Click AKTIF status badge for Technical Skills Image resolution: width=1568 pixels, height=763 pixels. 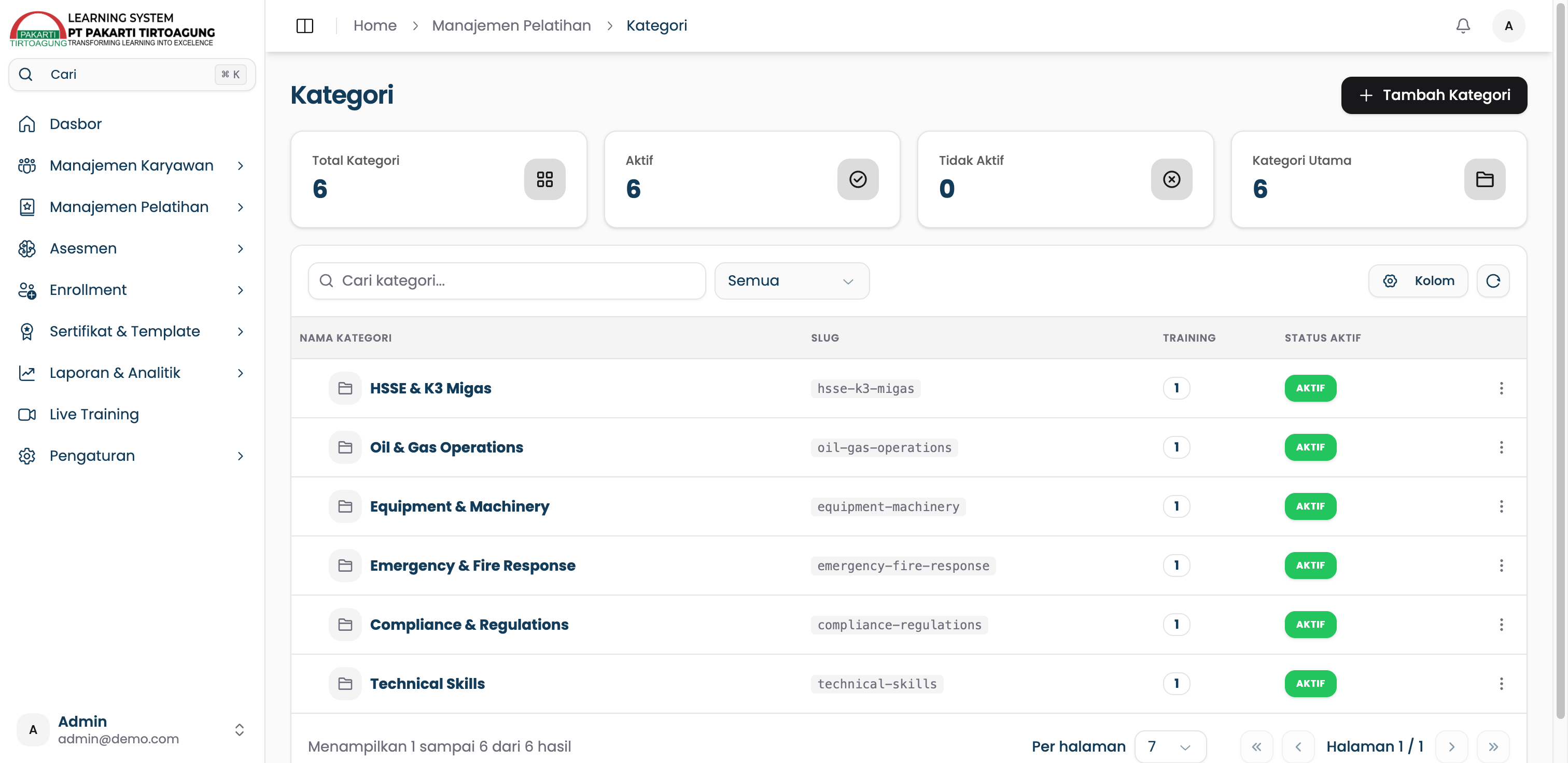point(1310,683)
